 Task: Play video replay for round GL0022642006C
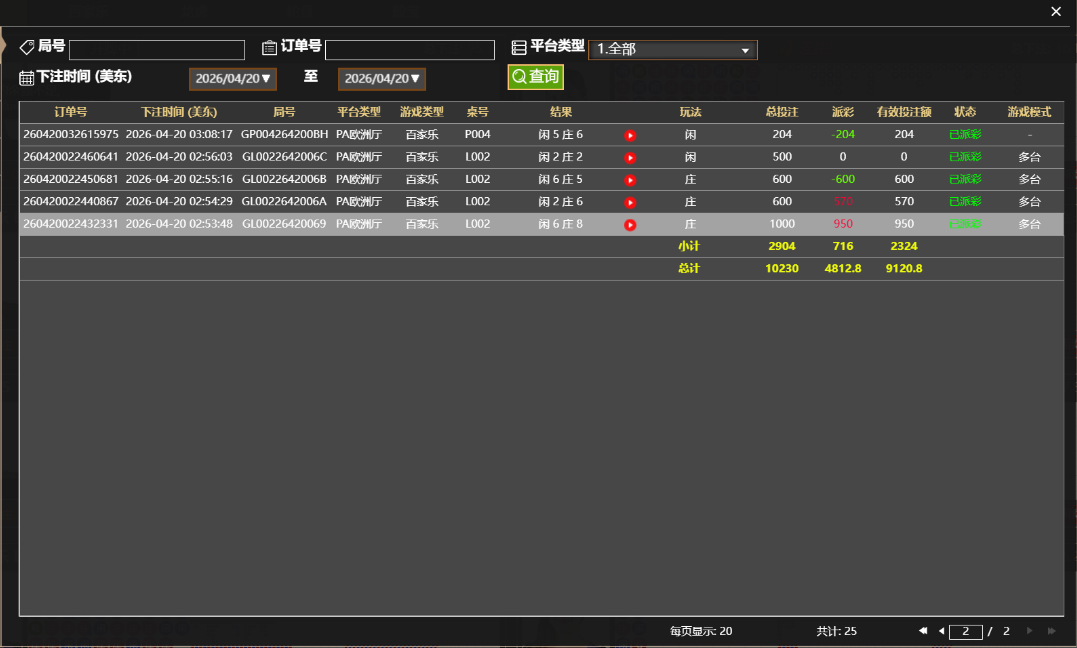[x=630, y=158]
